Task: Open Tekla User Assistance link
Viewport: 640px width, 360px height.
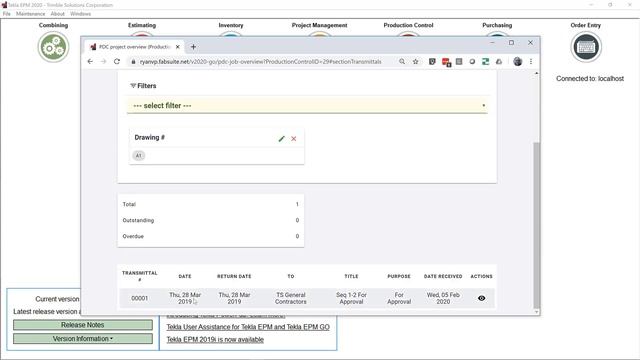Action: (x=248, y=327)
